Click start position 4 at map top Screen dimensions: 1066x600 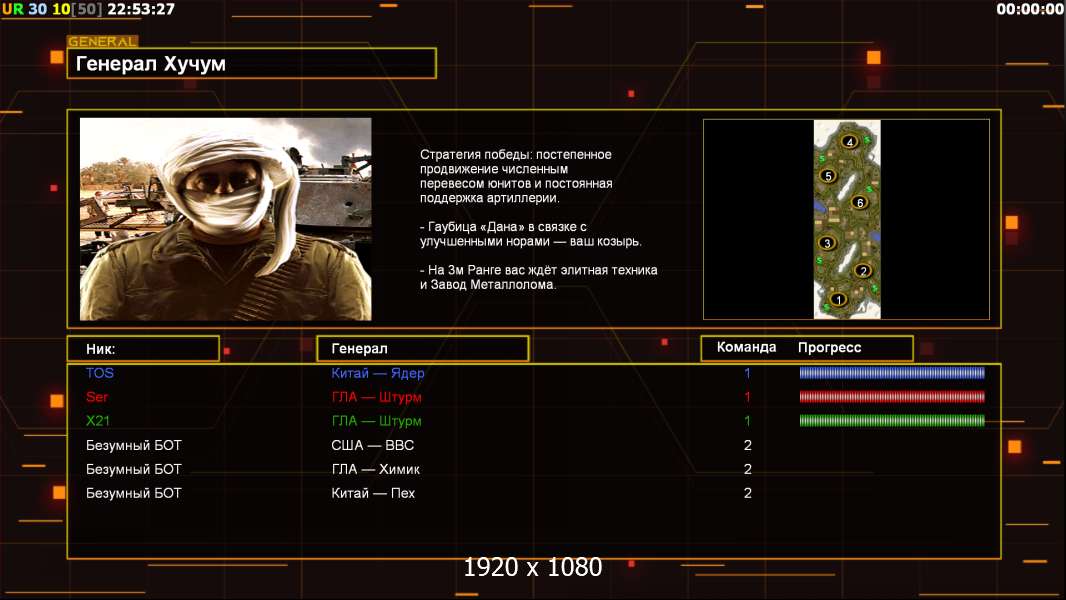click(x=850, y=142)
